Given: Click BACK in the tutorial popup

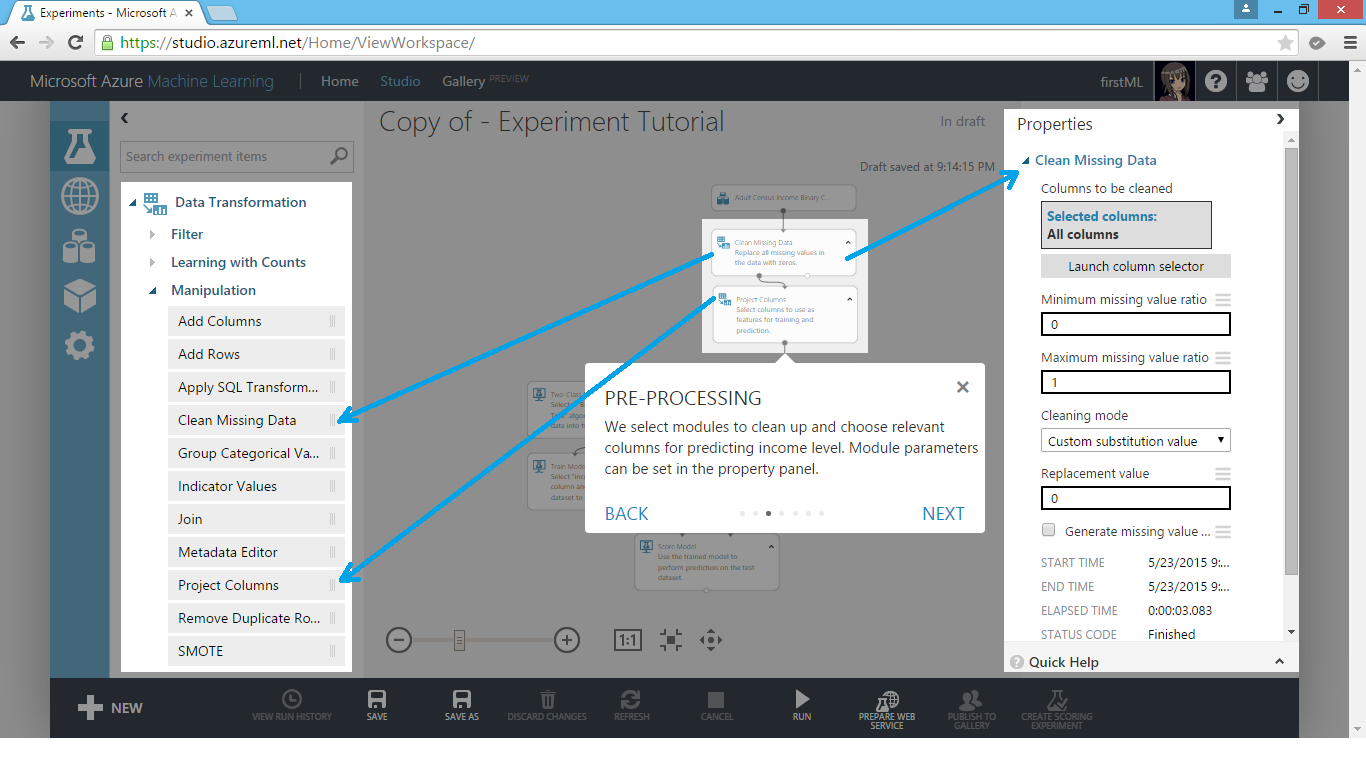Looking at the screenshot, I should pyautogui.click(x=627, y=514).
